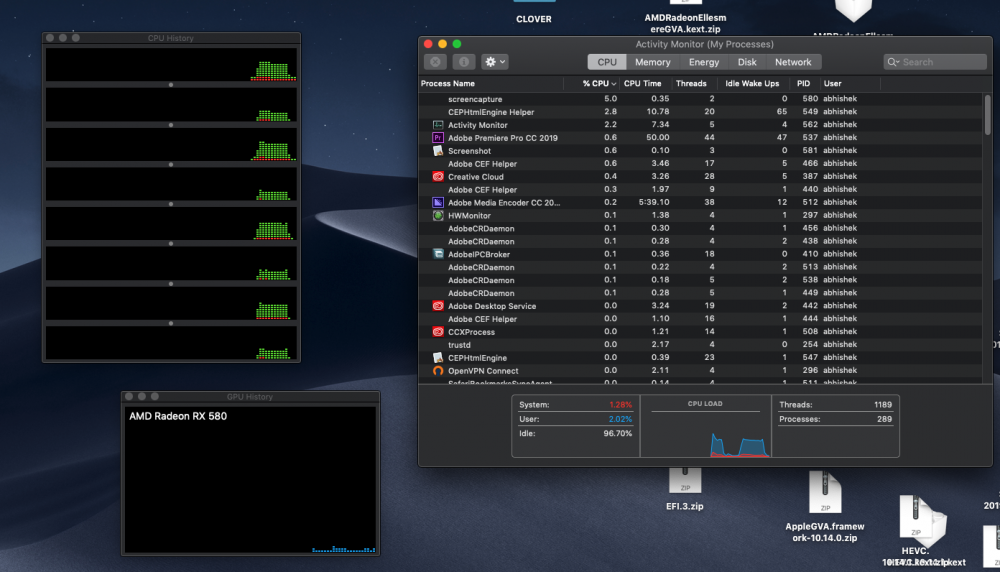Select the Creative Cloud process icon
The width and height of the screenshot is (1000, 572).
click(x=438, y=177)
